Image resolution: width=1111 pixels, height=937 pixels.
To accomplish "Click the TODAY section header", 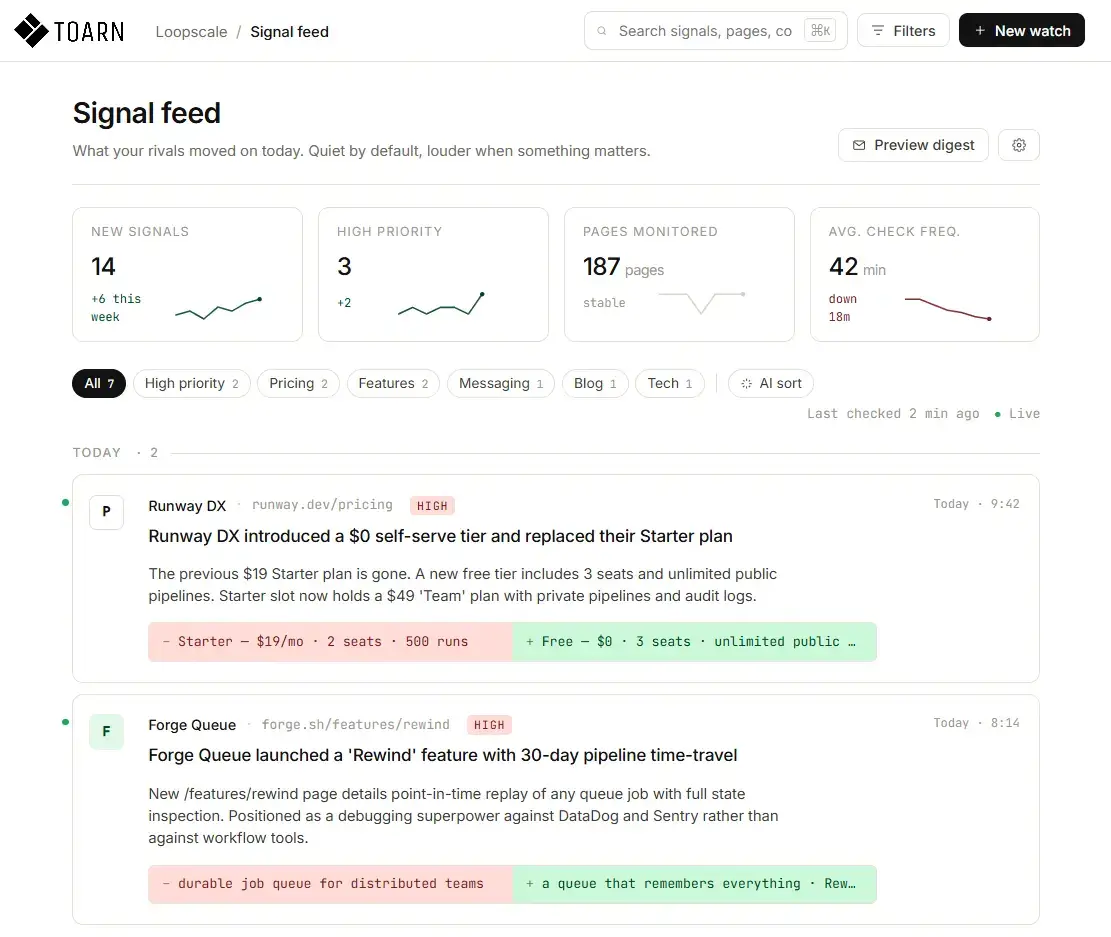I will pos(97,453).
